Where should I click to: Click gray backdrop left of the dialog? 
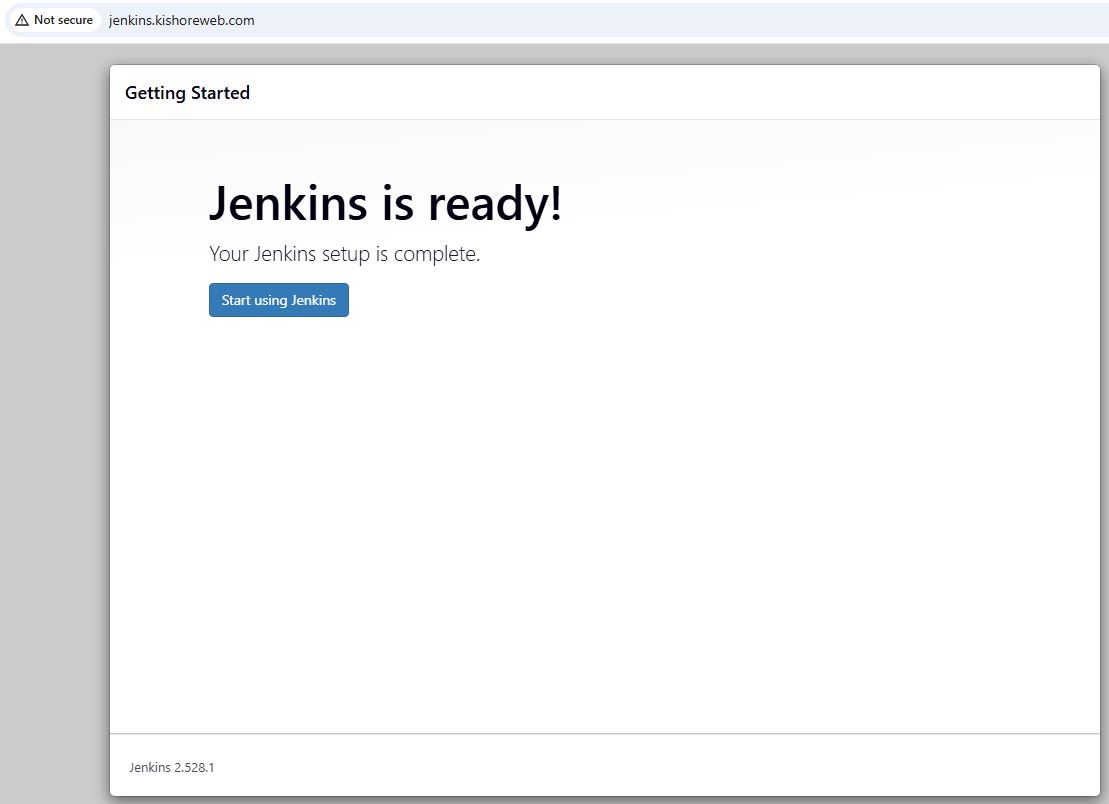click(55, 400)
